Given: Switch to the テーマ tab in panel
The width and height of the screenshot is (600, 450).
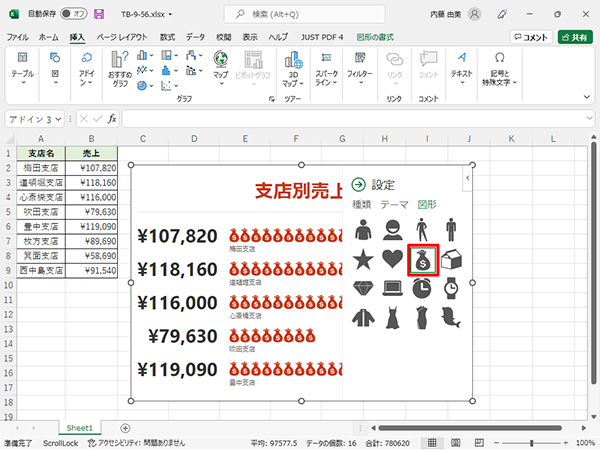Looking at the screenshot, I should [x=394, y=204].
